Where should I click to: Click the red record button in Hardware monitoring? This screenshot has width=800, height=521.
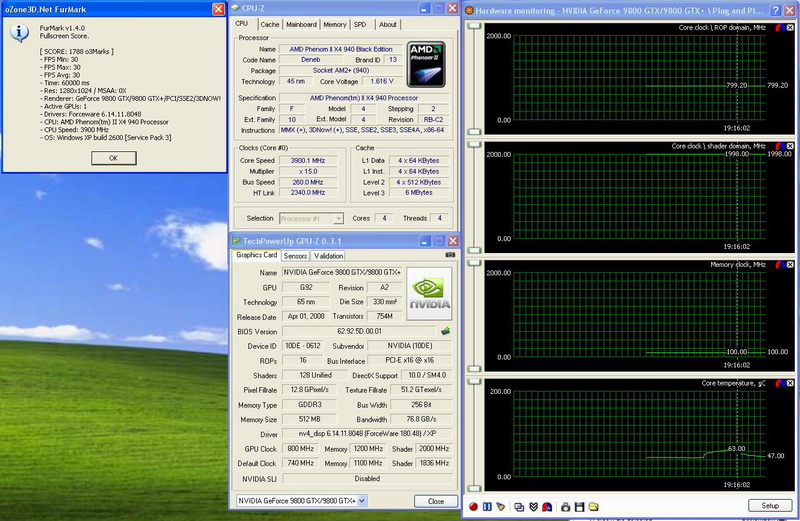pyautogui.click(x=472, y=507)
